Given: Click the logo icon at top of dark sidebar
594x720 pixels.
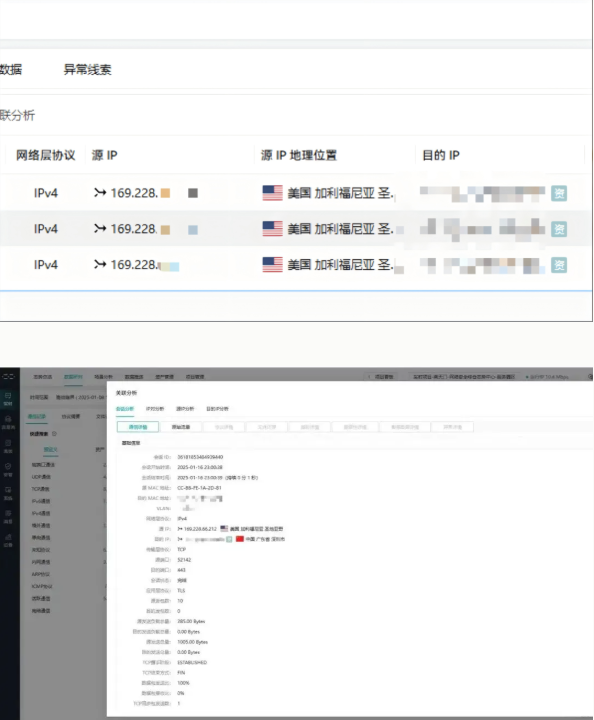Looking at the screenshot, I should [x=8, y=377].
